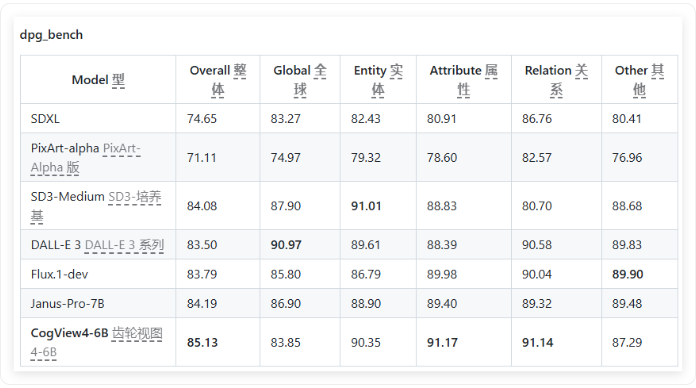Click CogView4-6B bold attribute score 91.17
The width and height of the screenshot is (696, 388).
pyautogui.click(x=443, y=343)
